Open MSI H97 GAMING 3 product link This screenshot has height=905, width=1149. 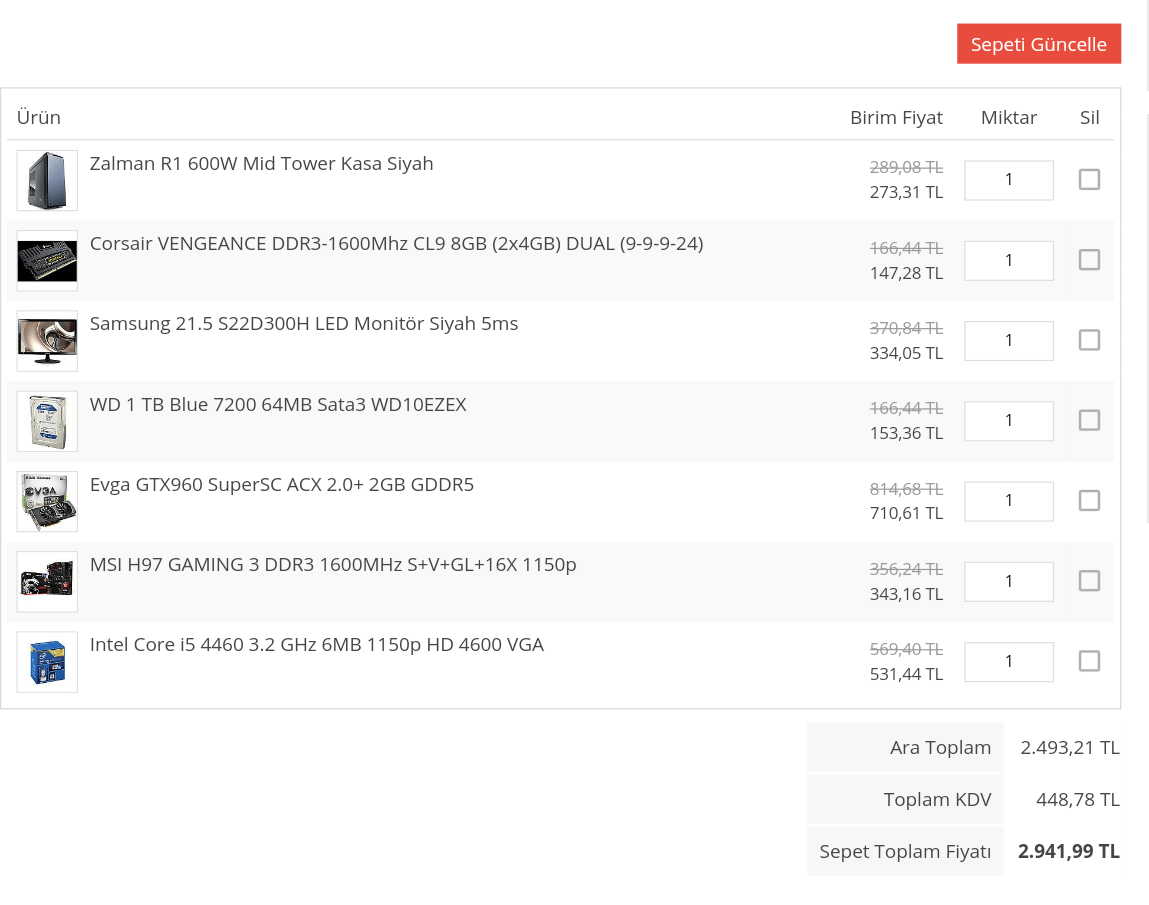click(333, 565)
